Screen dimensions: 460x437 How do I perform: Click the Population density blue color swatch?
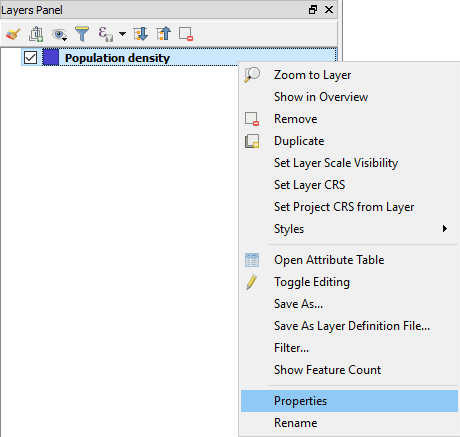pyautogui.click(x=51, y=57)
